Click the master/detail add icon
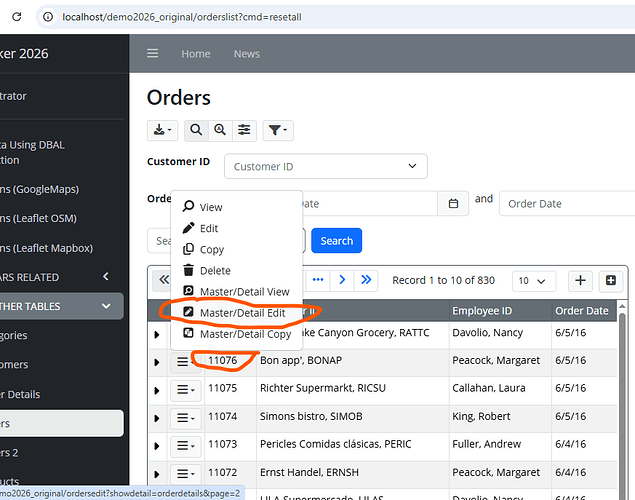The width and height of the screenshot is (635, 500). [x=611, y=281]
